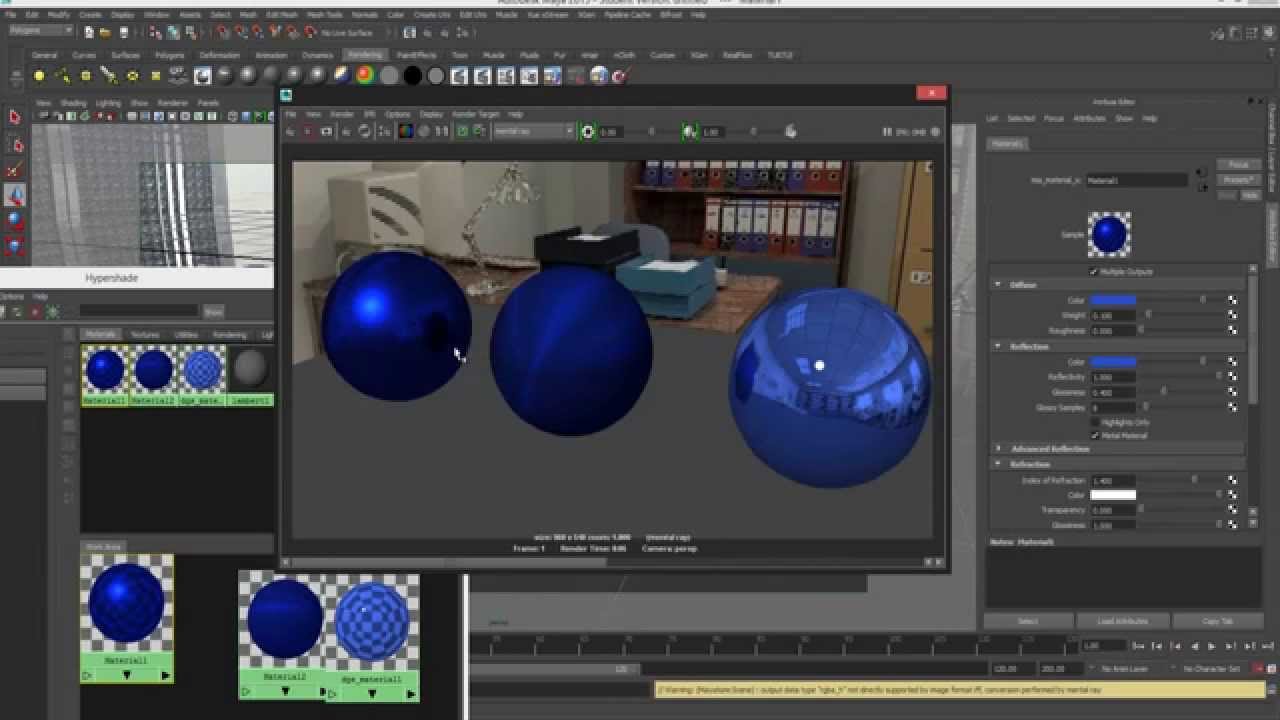Click the open scene folder icon
1280x720 pixels.
(x=104, y=32)
